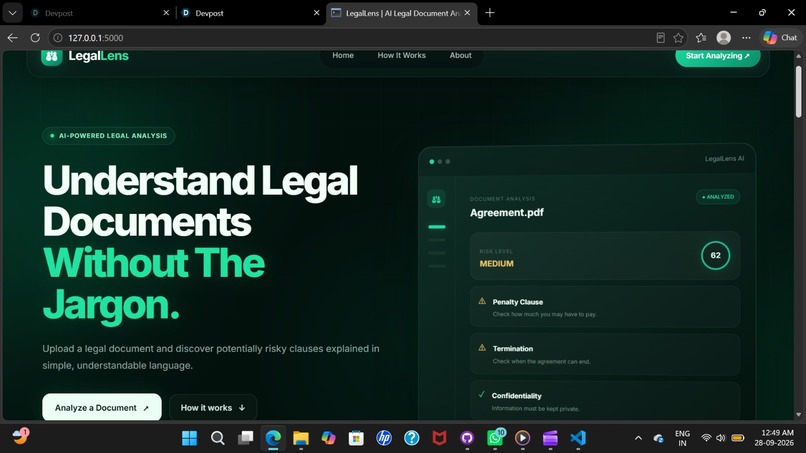Screen dimensions: 806x453
Task: Open the volume control tray icon
Action: (x=721, y=438)
